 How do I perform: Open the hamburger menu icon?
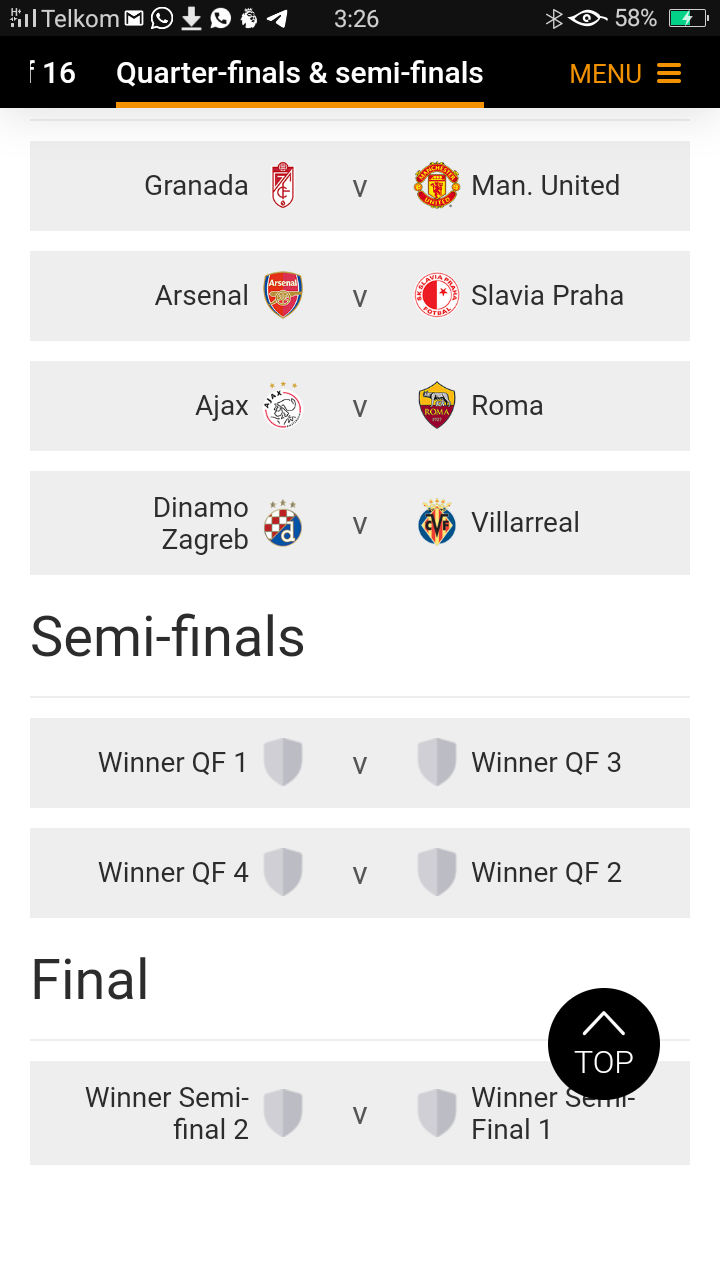(x=669, y=73)
